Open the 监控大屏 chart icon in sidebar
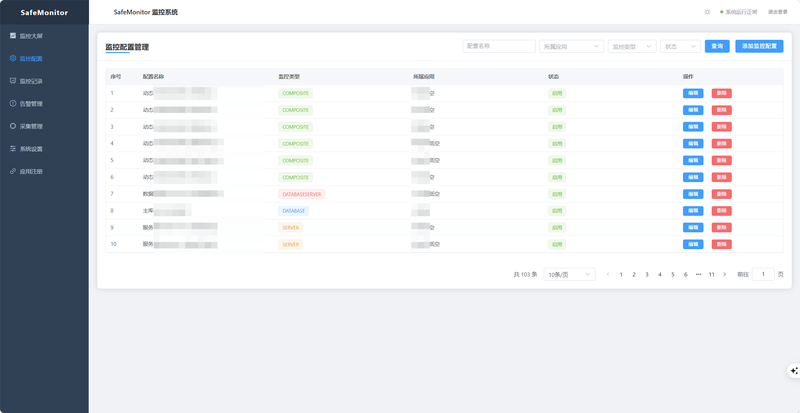The image size is (800, 413). (13, 36)
